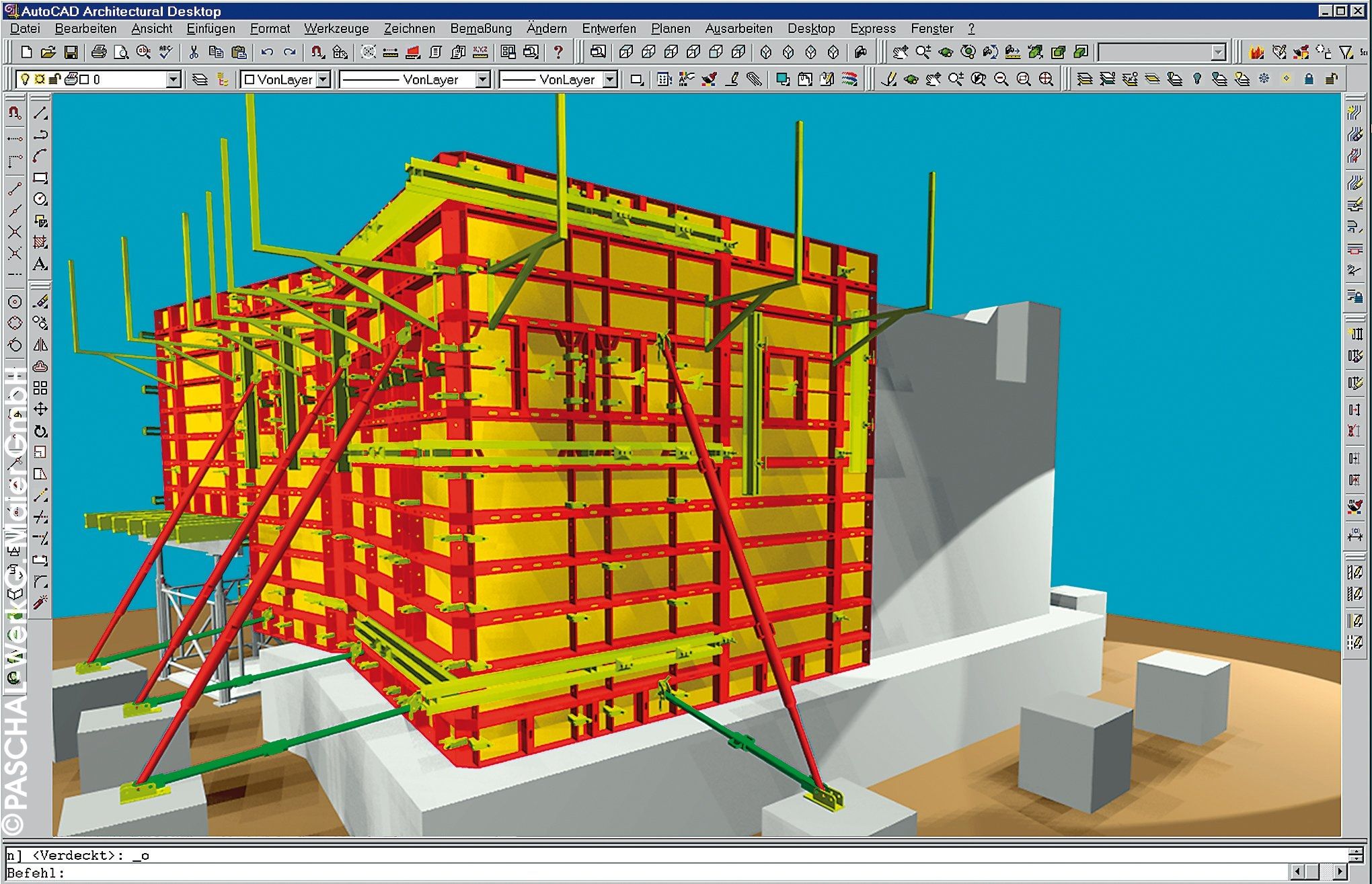Image resolution: width=1372 pixels, height=884 pixels.
Task: Open the lineweight VonLayer dropdown arrow
Action: pos(610,79)
